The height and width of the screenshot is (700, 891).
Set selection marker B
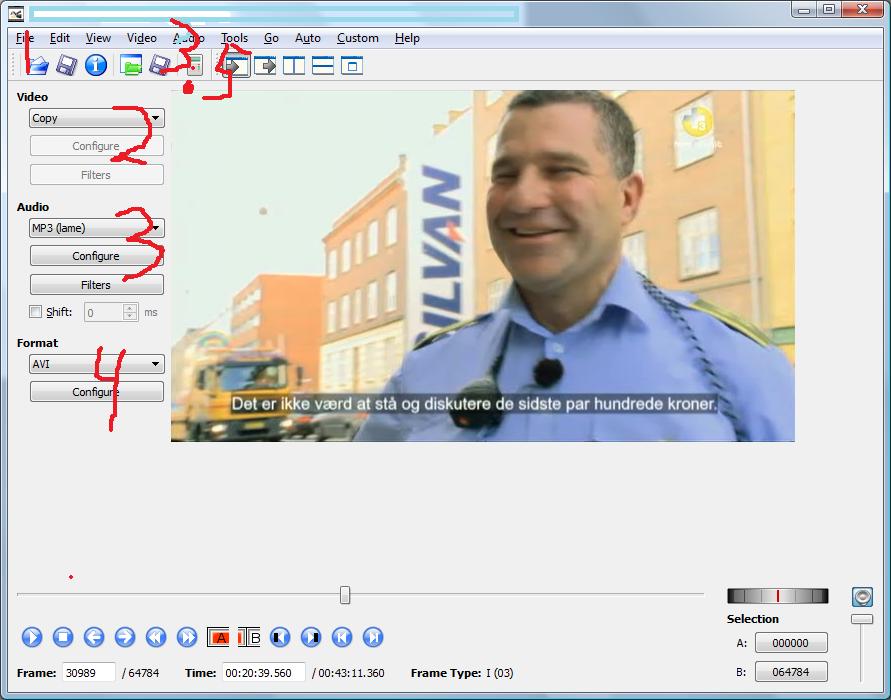click(249, 638)
